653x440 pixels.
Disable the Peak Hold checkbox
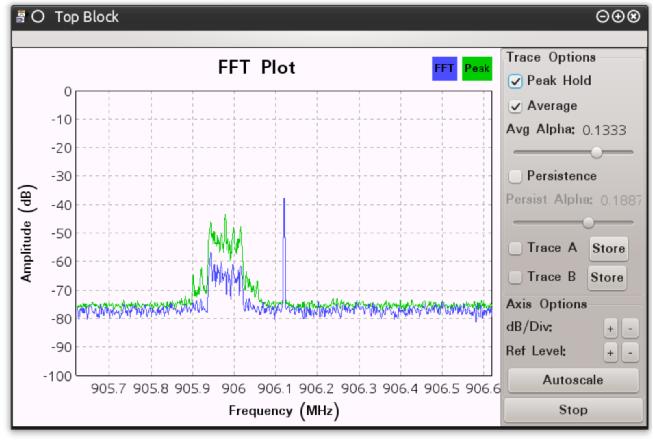point(515,81)
